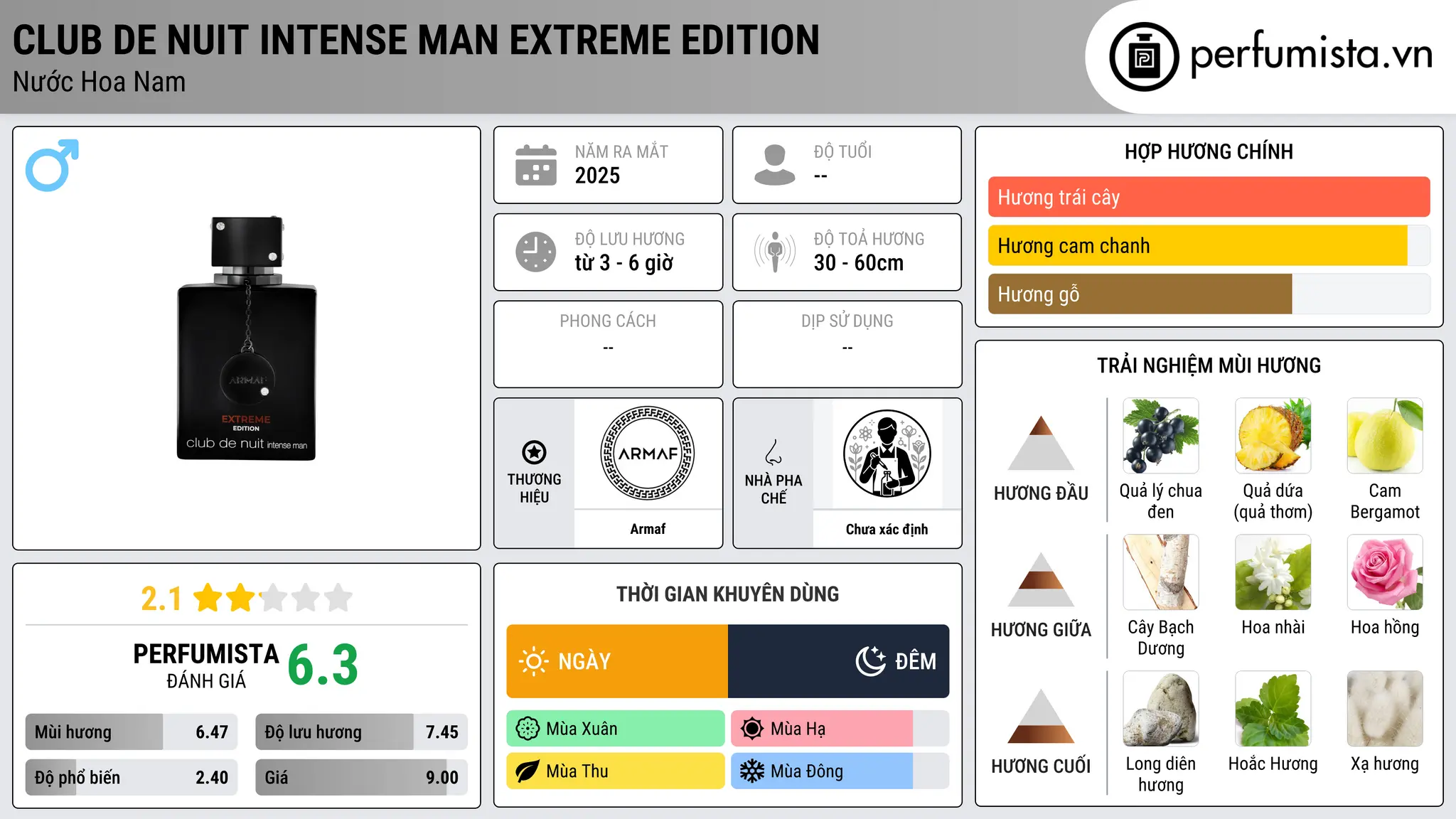Click the moon icon in the Đêm bar

coord(870,661)
